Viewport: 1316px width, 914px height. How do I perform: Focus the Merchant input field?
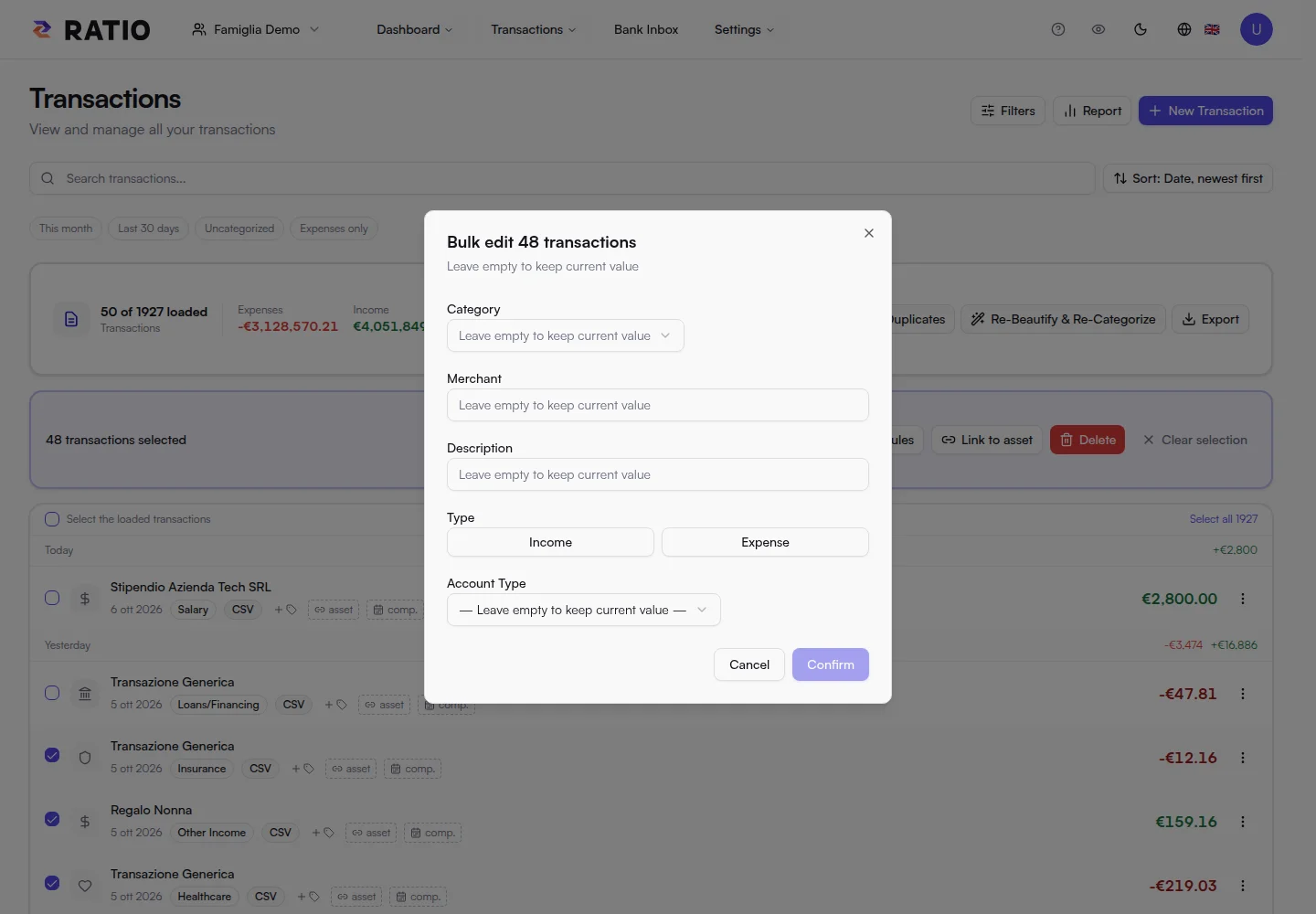click(x=658, y=405)
